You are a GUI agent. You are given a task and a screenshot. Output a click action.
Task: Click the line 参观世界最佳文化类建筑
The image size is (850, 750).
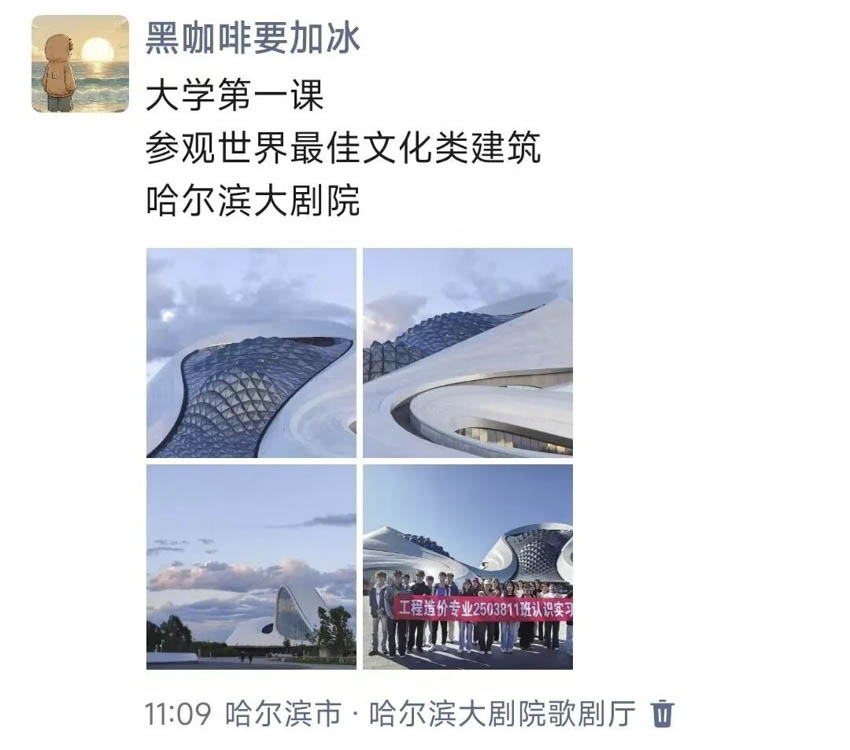pyautogui.click(x=343, y=148)
